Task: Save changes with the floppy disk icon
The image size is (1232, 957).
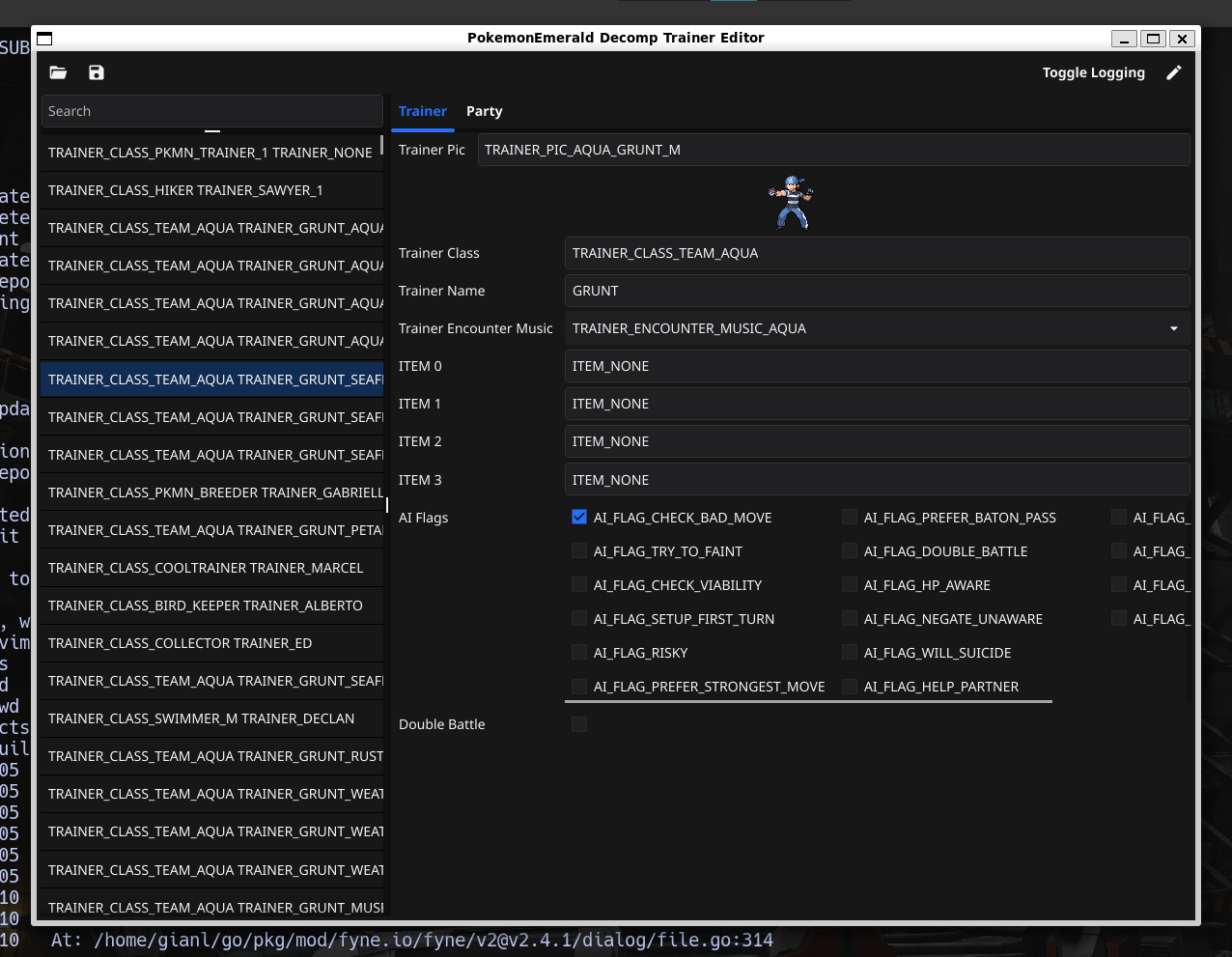Action: click(x=95, y=72)
